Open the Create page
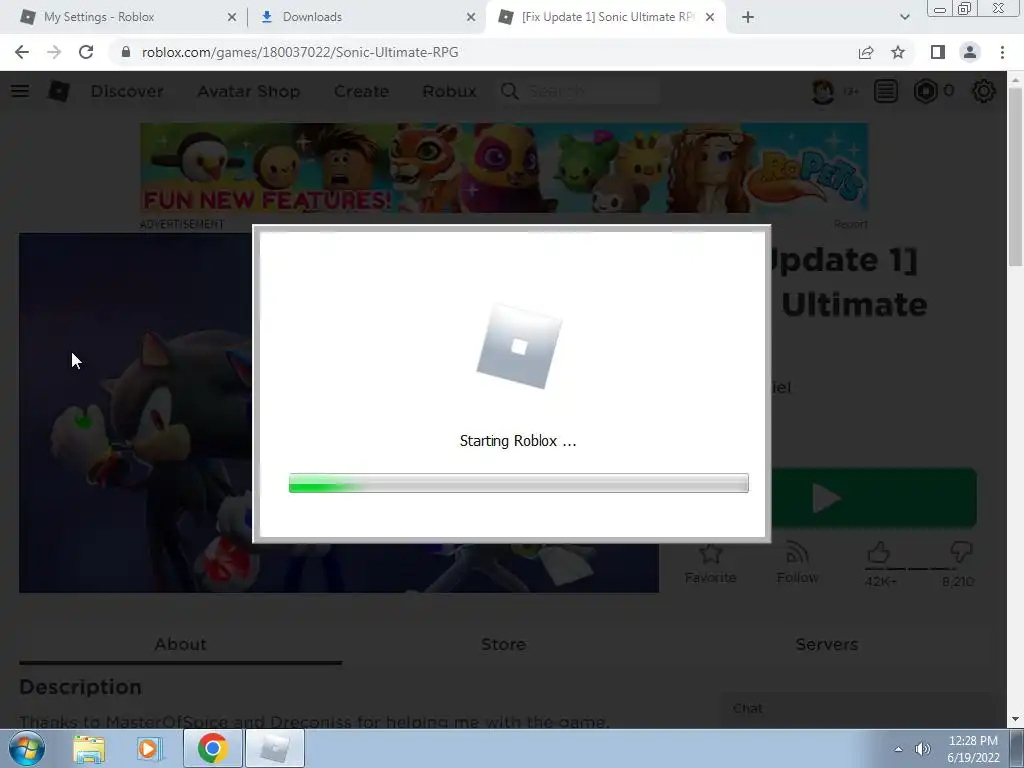The height and width of the screenshot is (768, 1024). [x=361, y=91]
